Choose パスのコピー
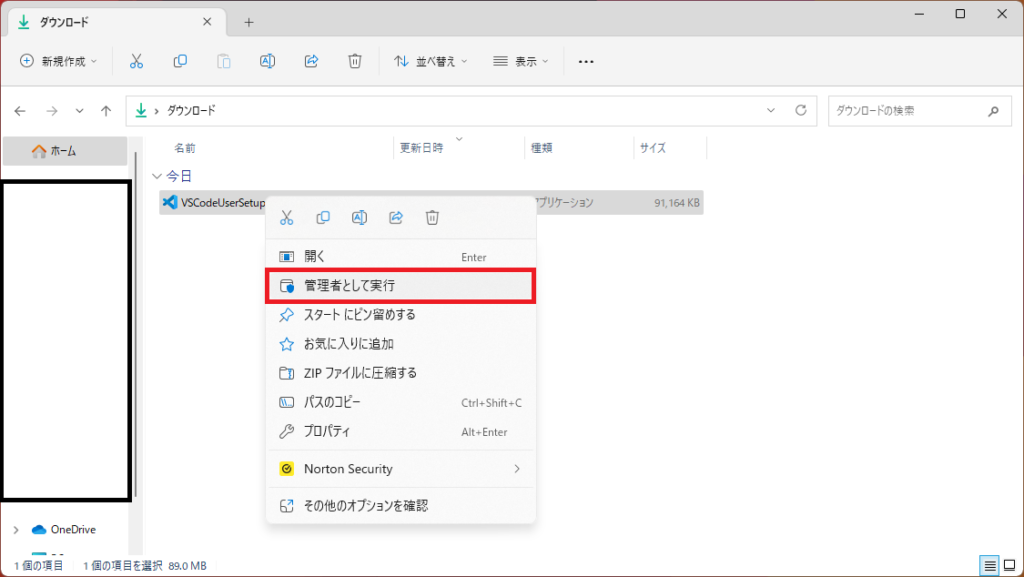1024x577 pixels. coord(401,403)
